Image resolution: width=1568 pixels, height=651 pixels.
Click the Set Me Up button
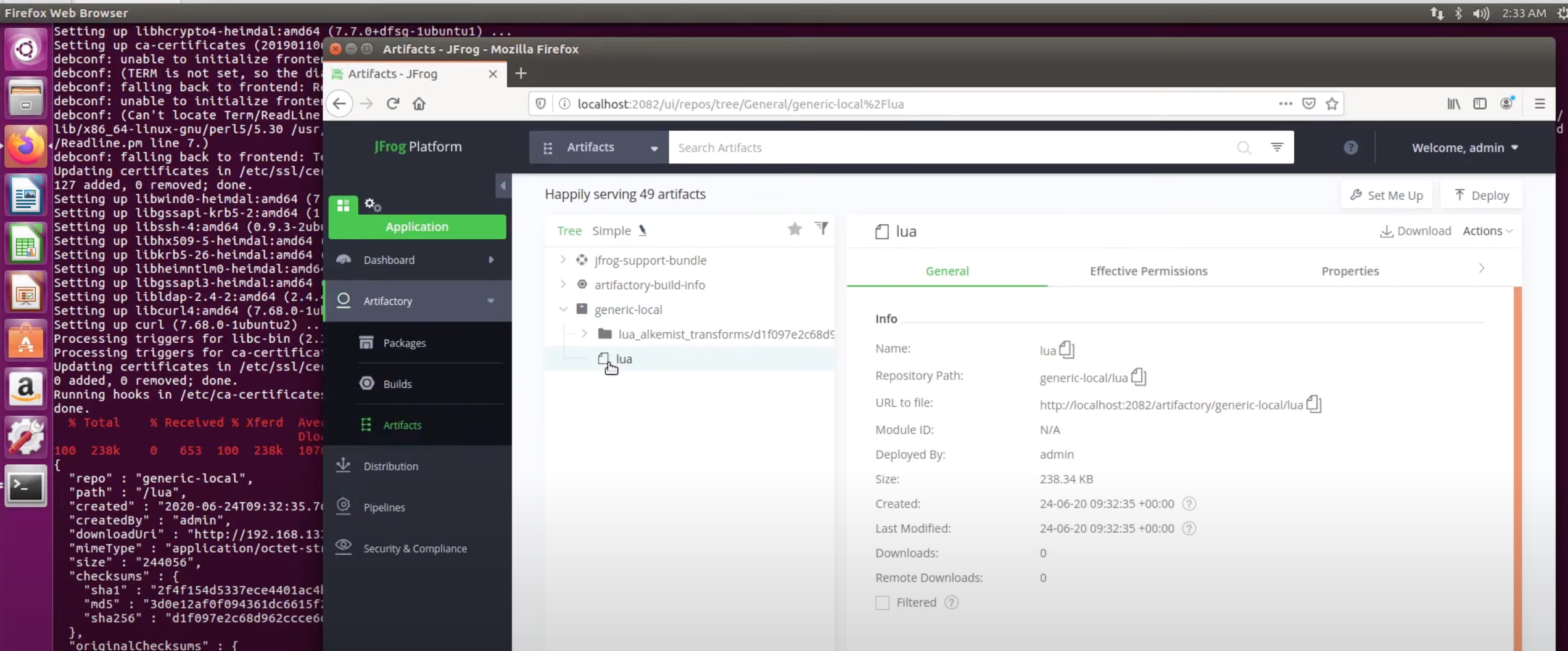point(1386,195)
